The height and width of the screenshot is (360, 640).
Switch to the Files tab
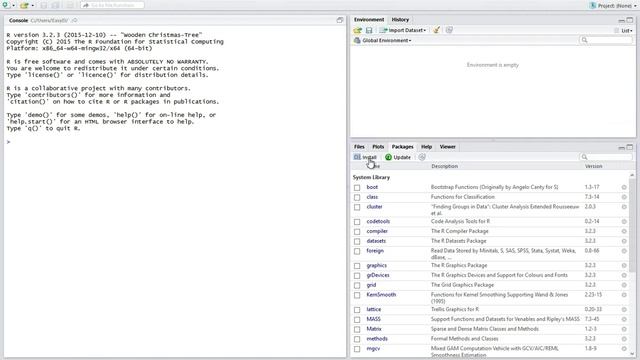click(x=359, y=147)
